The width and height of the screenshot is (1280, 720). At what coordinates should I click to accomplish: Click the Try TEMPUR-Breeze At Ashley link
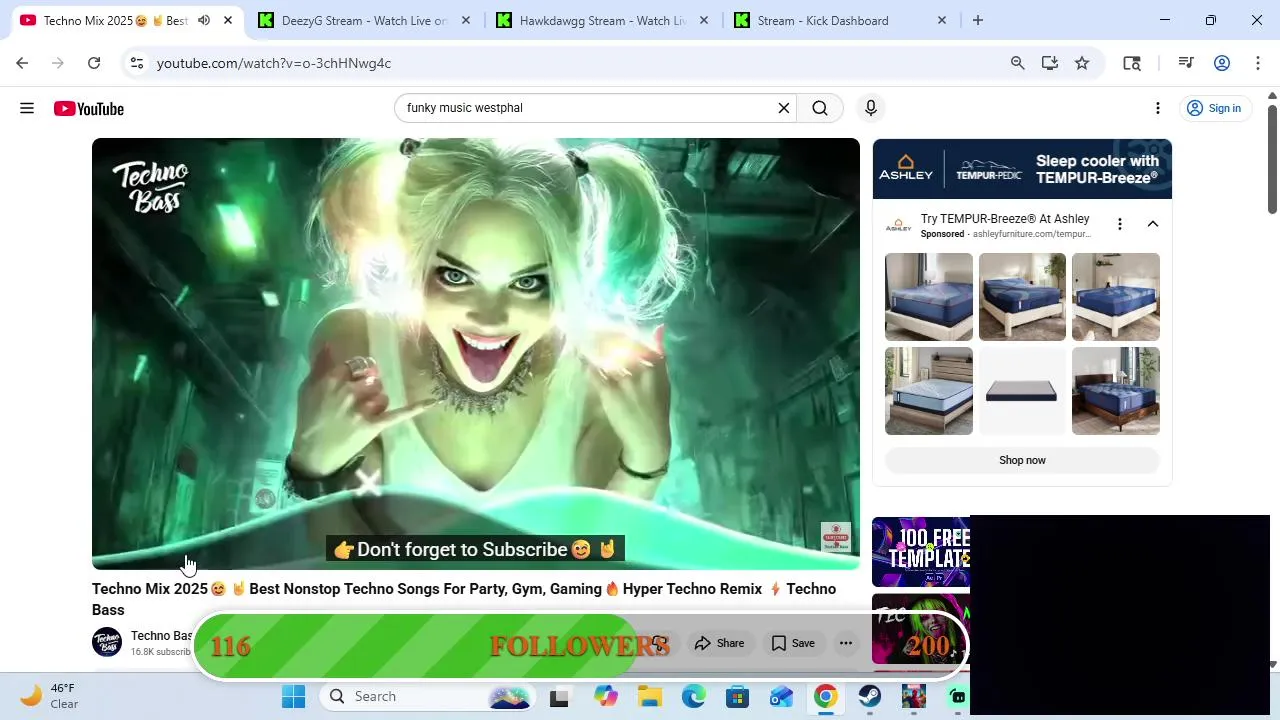click(x=1005, y=219)
